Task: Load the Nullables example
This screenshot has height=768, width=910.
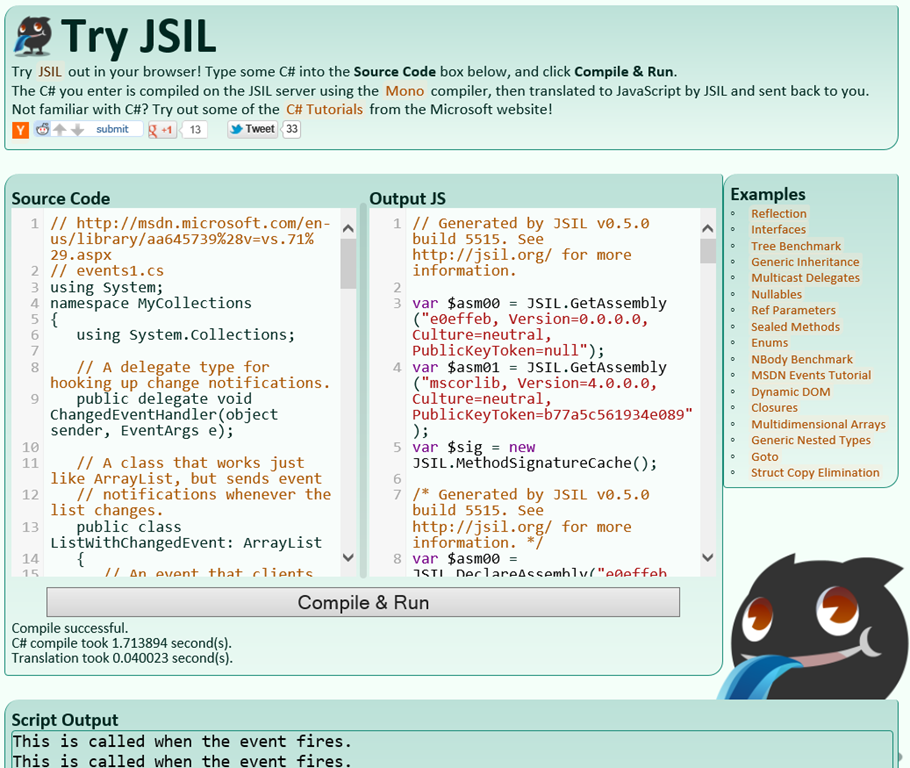Action: [777, 294]
